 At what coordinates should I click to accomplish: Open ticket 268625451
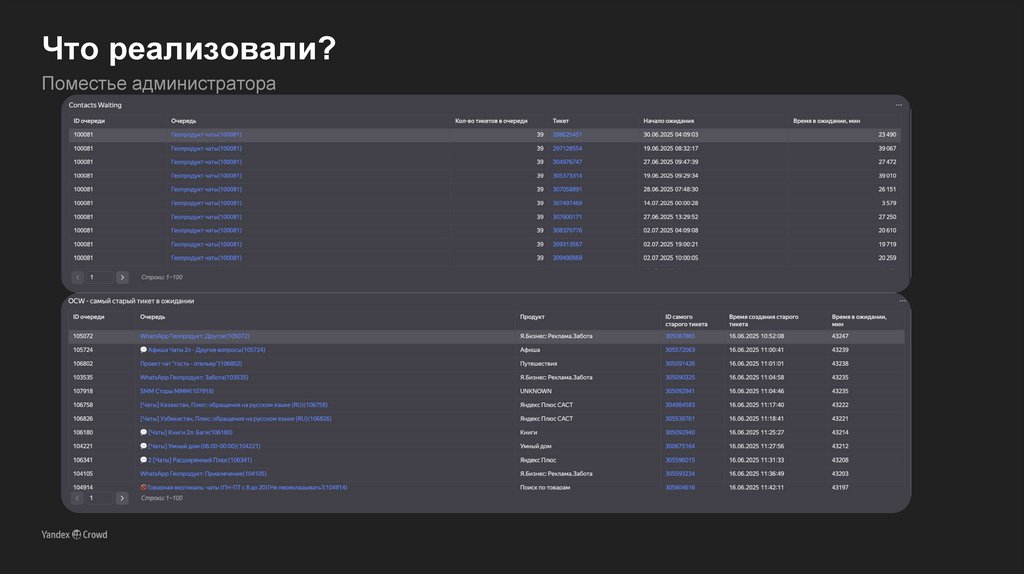(567, 135)
